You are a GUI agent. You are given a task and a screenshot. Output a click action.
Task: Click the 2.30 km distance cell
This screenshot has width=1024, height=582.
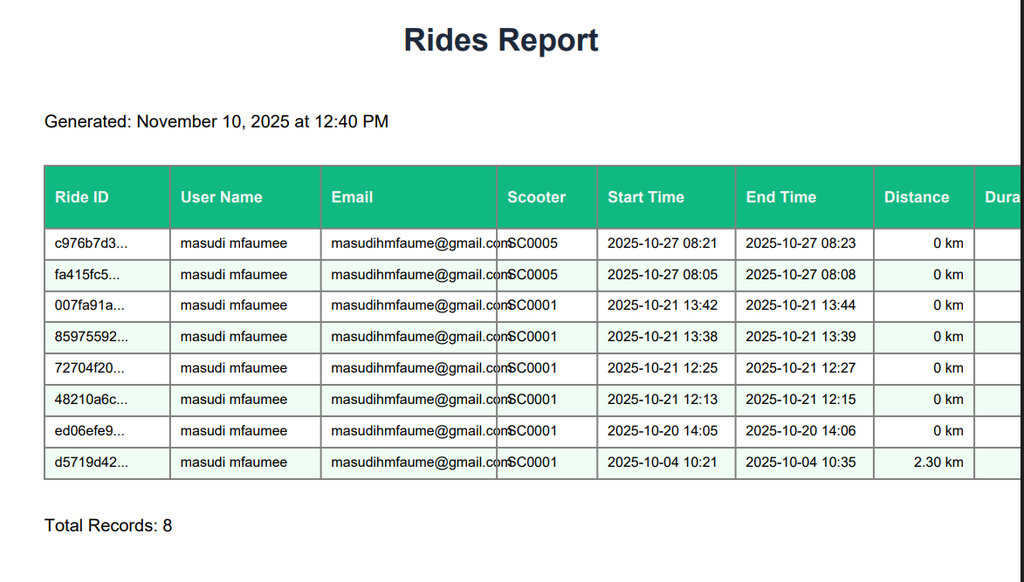938,462
